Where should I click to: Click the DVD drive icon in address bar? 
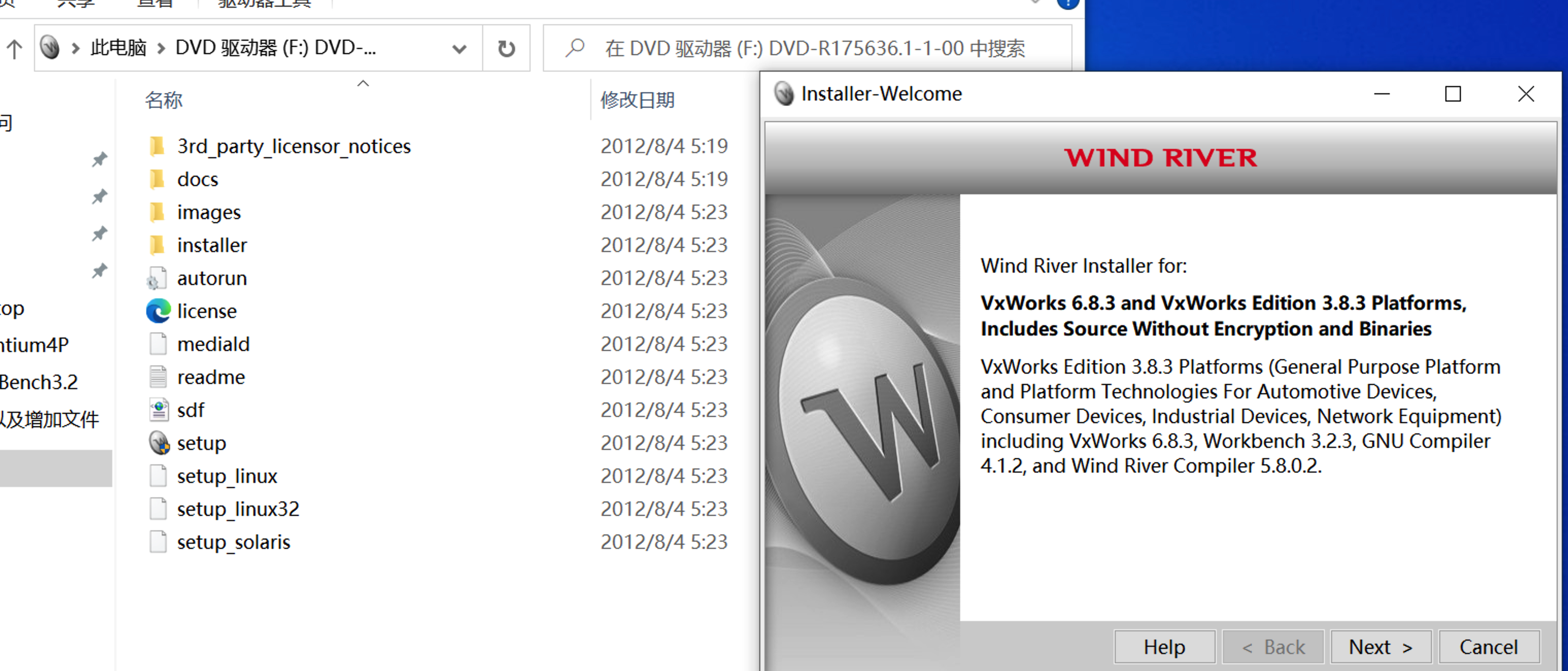50,47
